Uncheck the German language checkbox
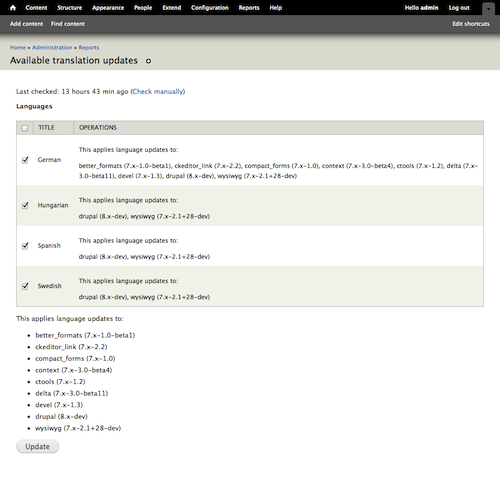 [25, 160]
